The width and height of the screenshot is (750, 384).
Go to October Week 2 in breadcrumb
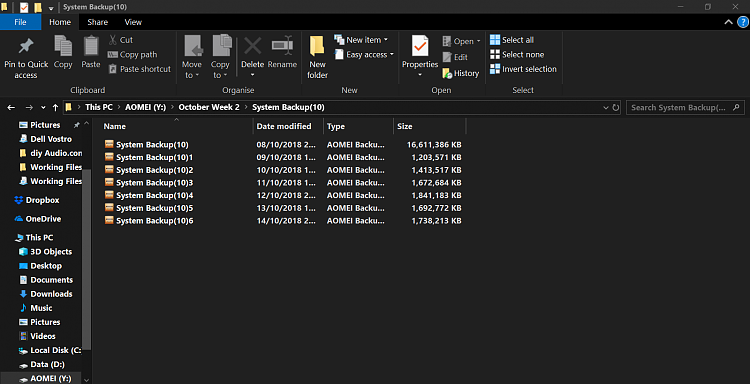[209, 108]
